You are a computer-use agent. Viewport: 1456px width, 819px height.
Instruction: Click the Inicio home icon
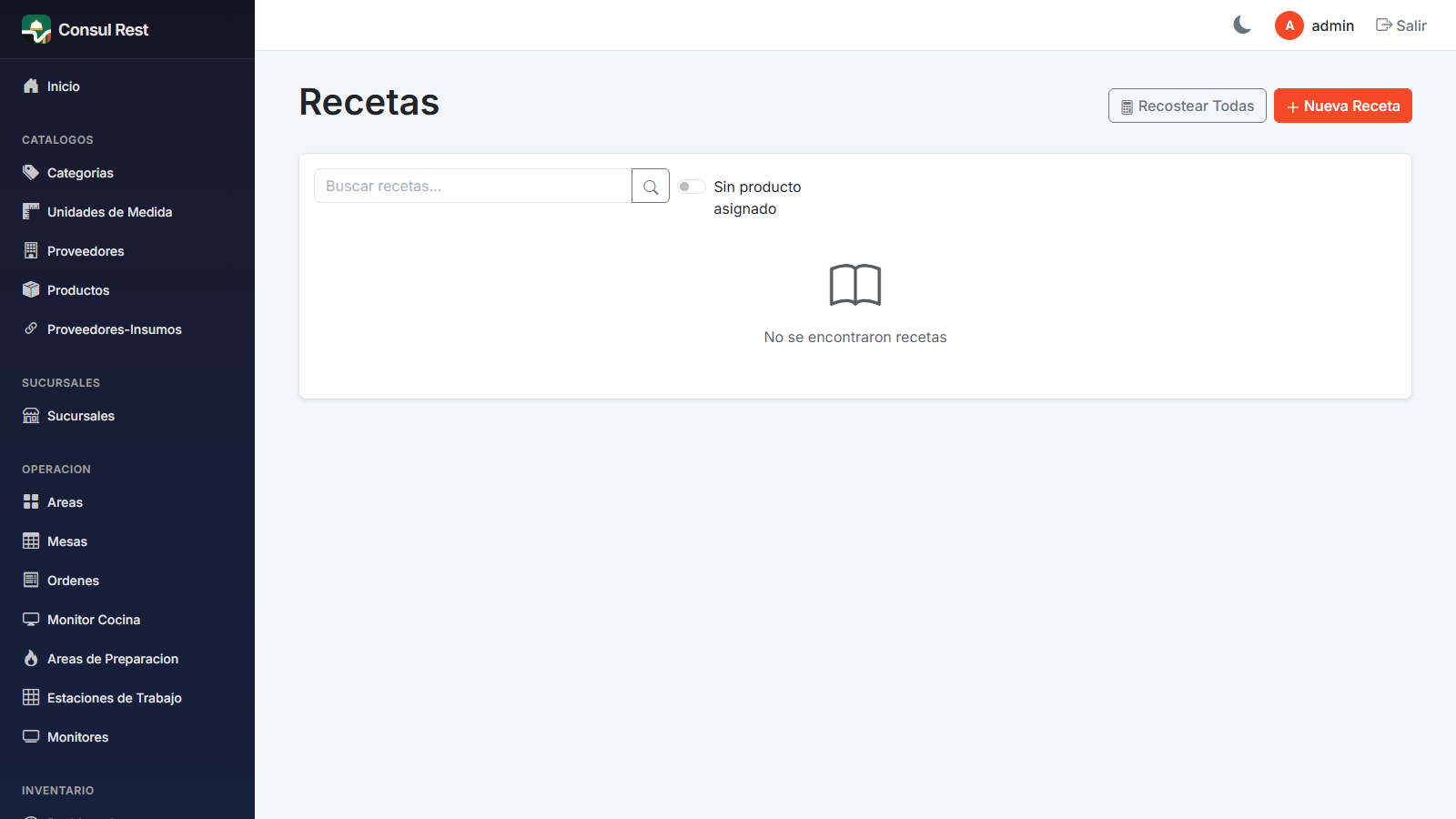31,86
